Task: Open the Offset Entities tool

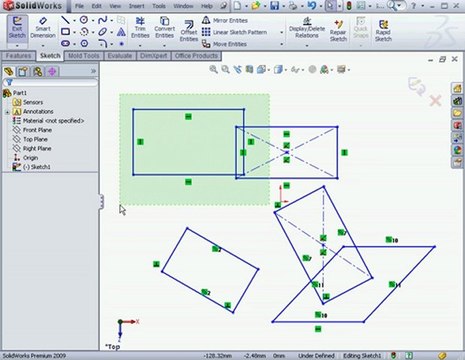Action: tap(189, 31)
